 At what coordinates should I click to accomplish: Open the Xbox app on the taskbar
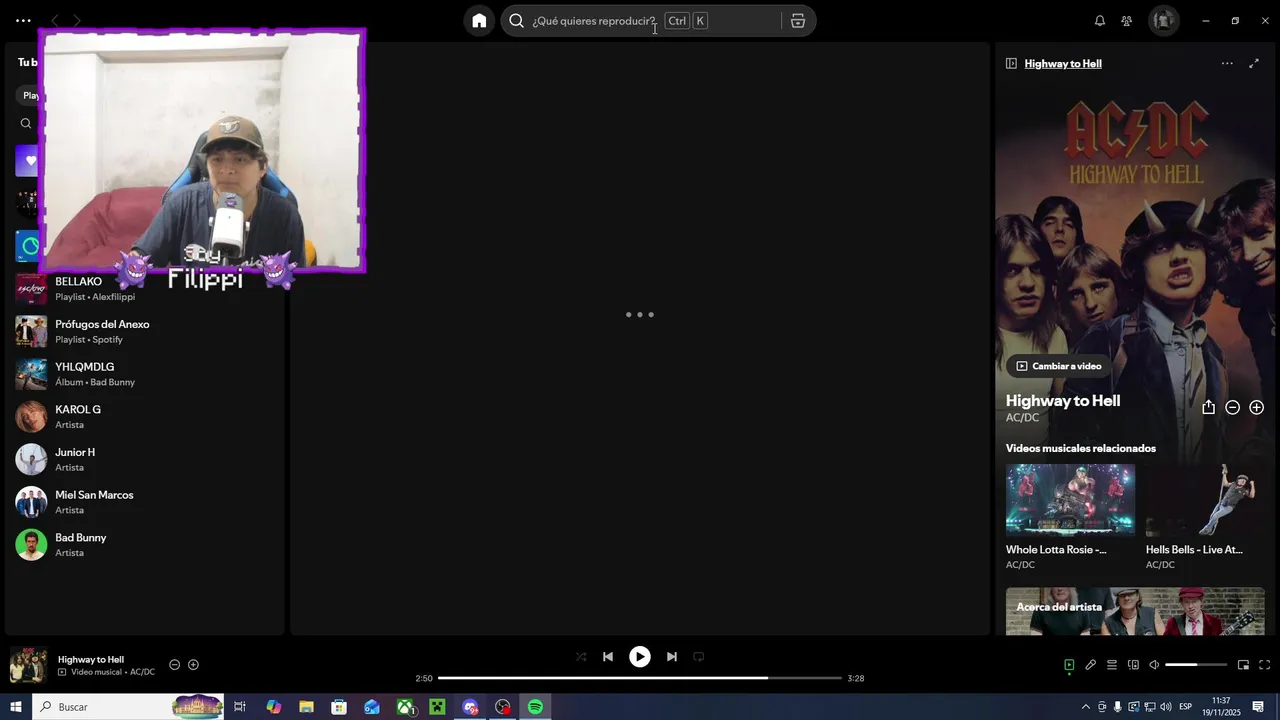point(405,707)
